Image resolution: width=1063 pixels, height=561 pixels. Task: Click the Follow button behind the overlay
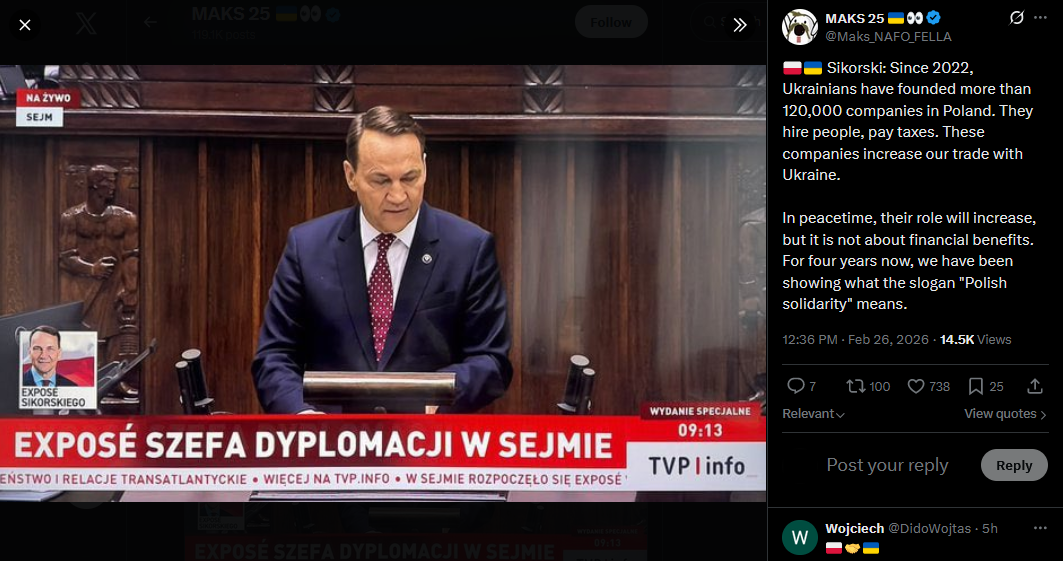coord(611,22)
